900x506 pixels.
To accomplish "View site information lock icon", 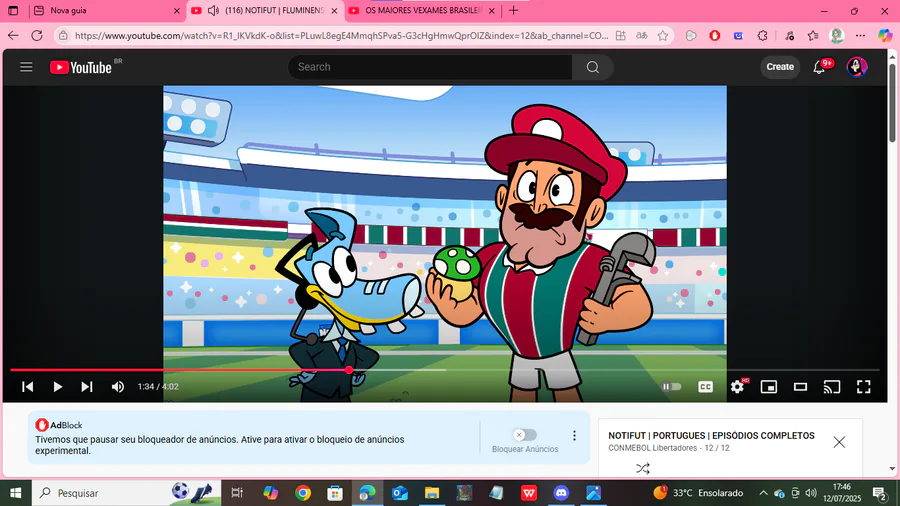I will [63, 36].
